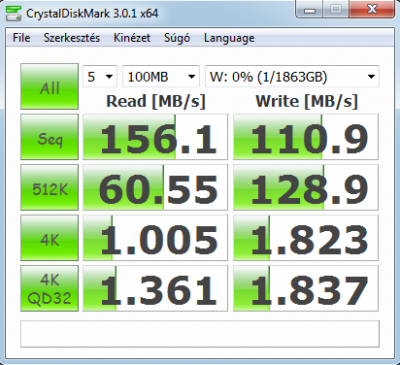Start the 512K benchmark test
Screen dimensions: 400x365
(50, 187)
